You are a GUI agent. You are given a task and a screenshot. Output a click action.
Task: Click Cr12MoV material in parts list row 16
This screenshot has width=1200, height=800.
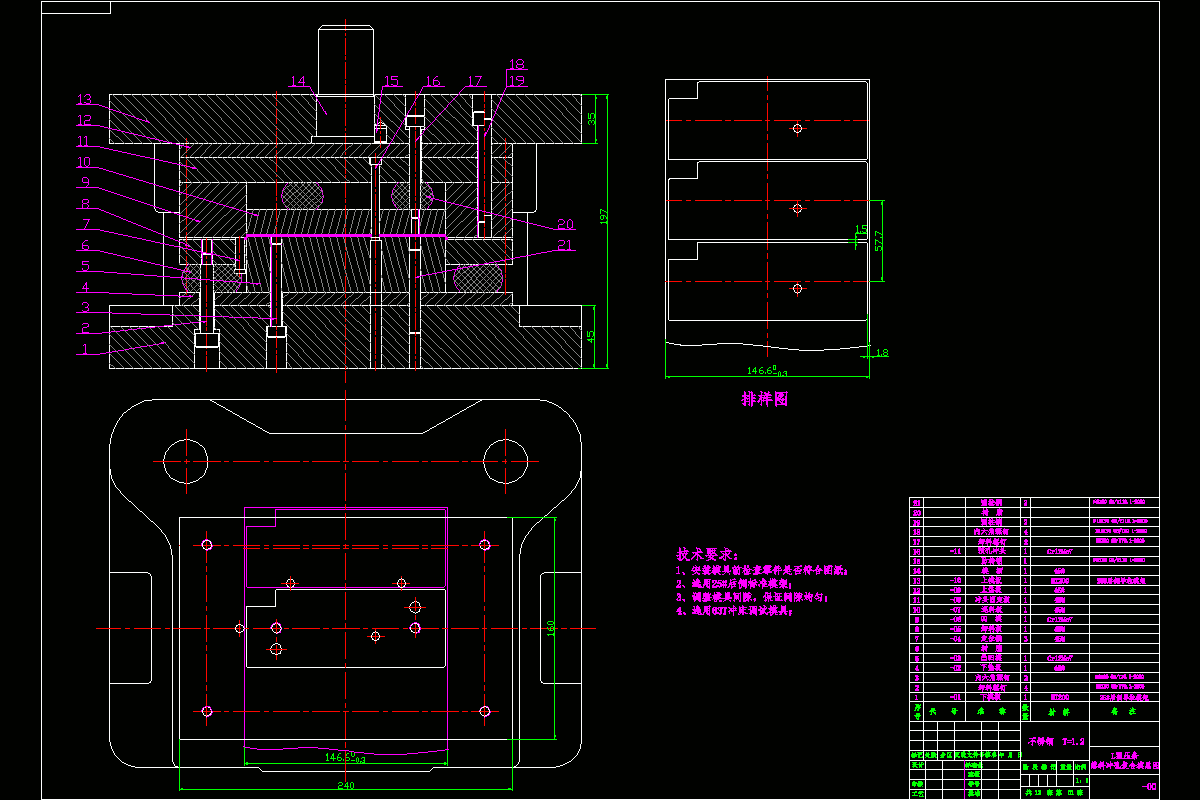1059,551
